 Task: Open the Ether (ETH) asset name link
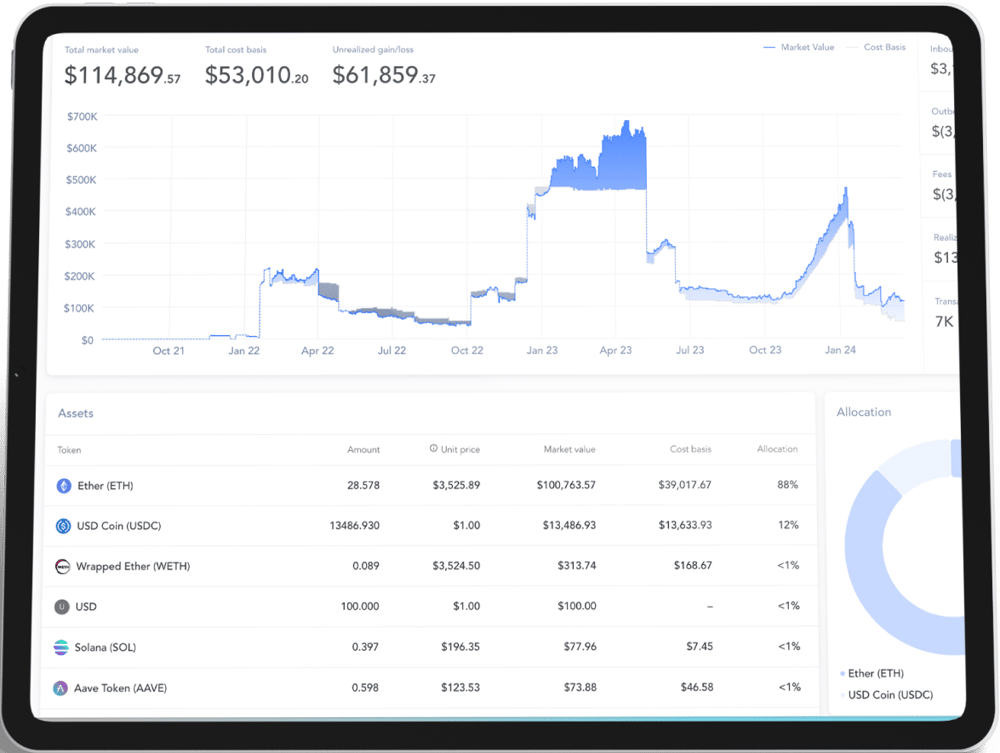click(x=105, y=486)
